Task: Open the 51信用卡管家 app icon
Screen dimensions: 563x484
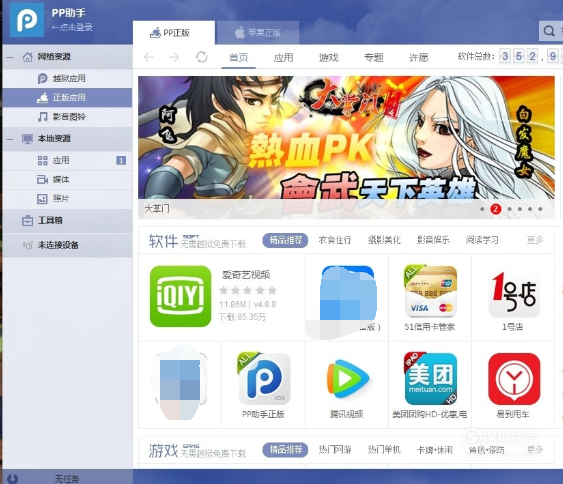Action: pyautogui.click(x=431, y=291)
